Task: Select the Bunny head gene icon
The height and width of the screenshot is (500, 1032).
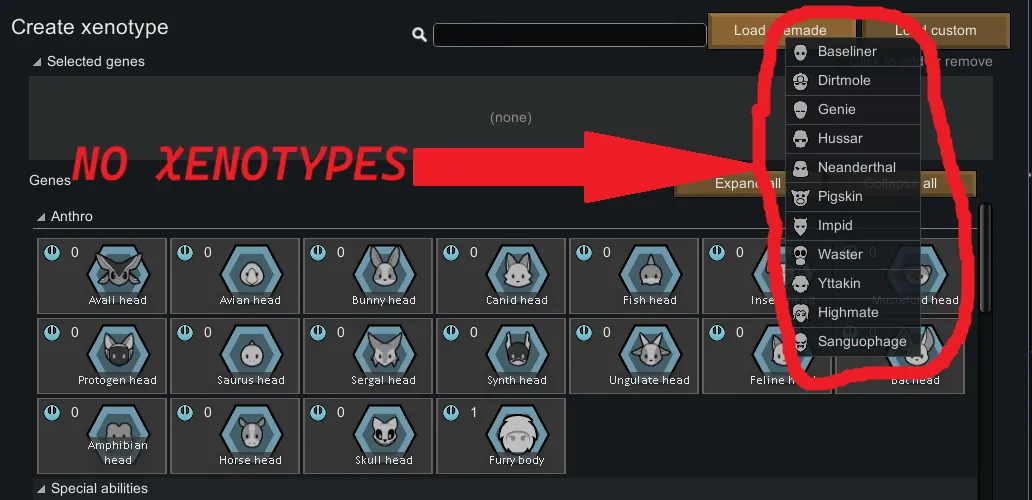Action: pyautogui.click(x=368, y=276)
